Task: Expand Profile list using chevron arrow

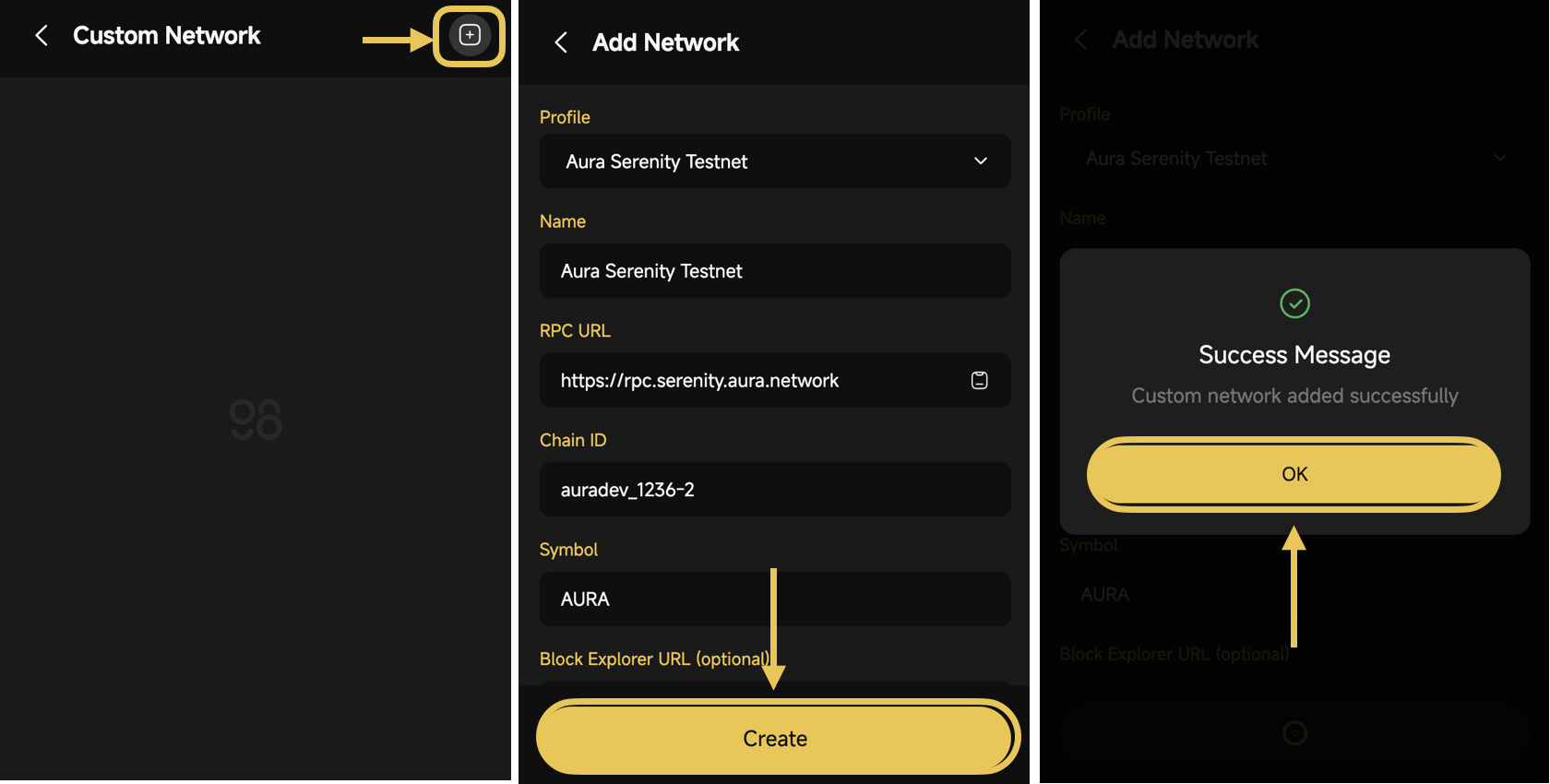Action: pyautogui.click(x=981, y=161)
